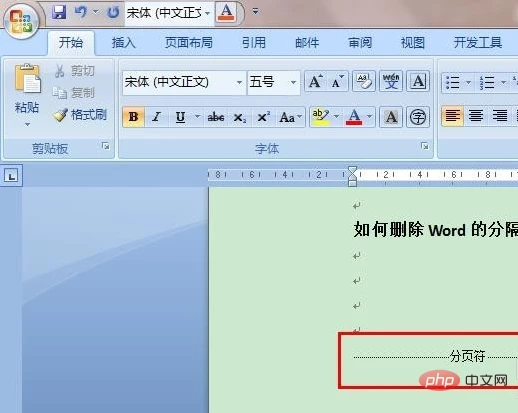
Task: Expand the 粘贴 options arrow
Action: (27, 124)
